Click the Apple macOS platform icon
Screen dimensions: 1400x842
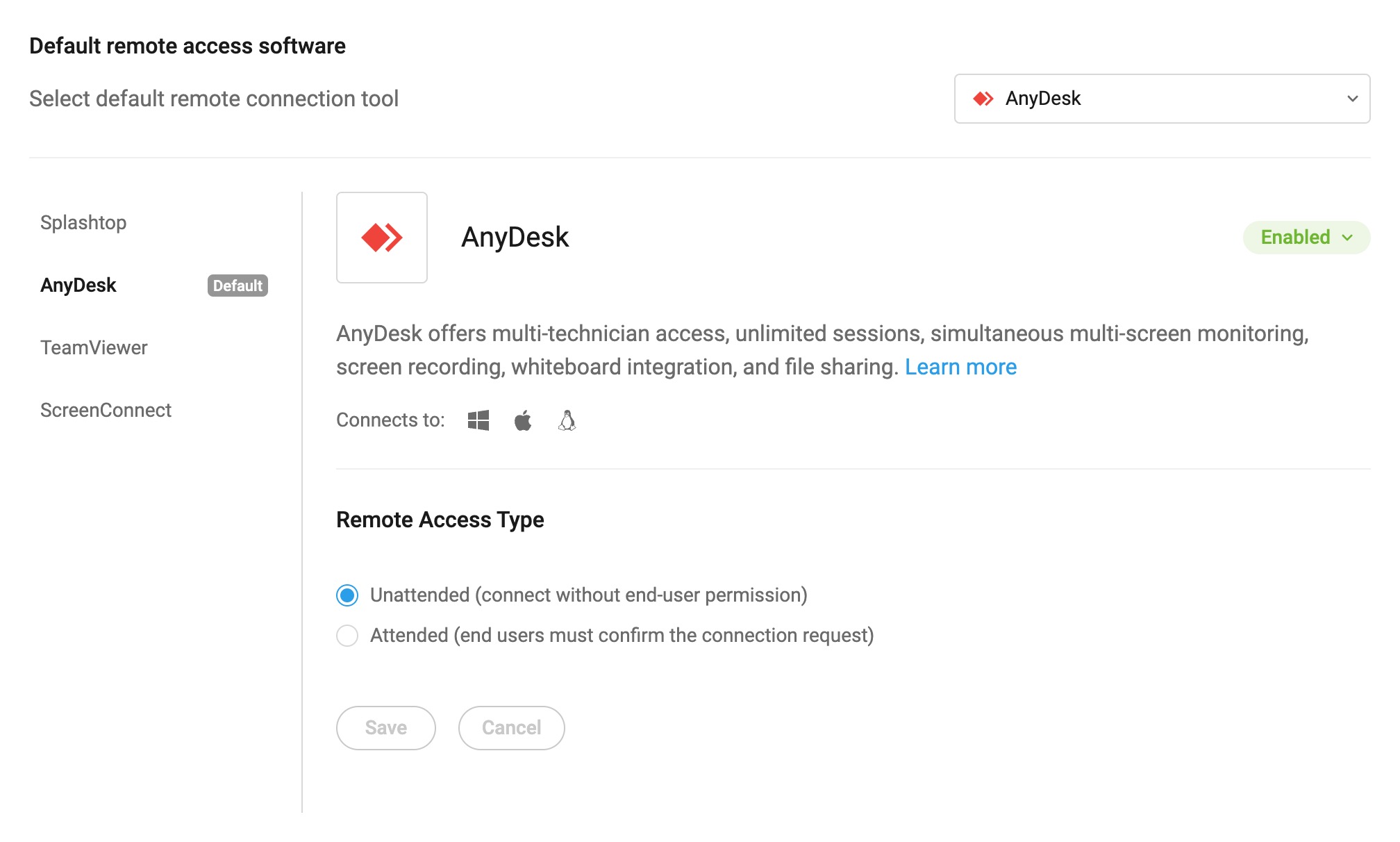(x=523, y=420)
